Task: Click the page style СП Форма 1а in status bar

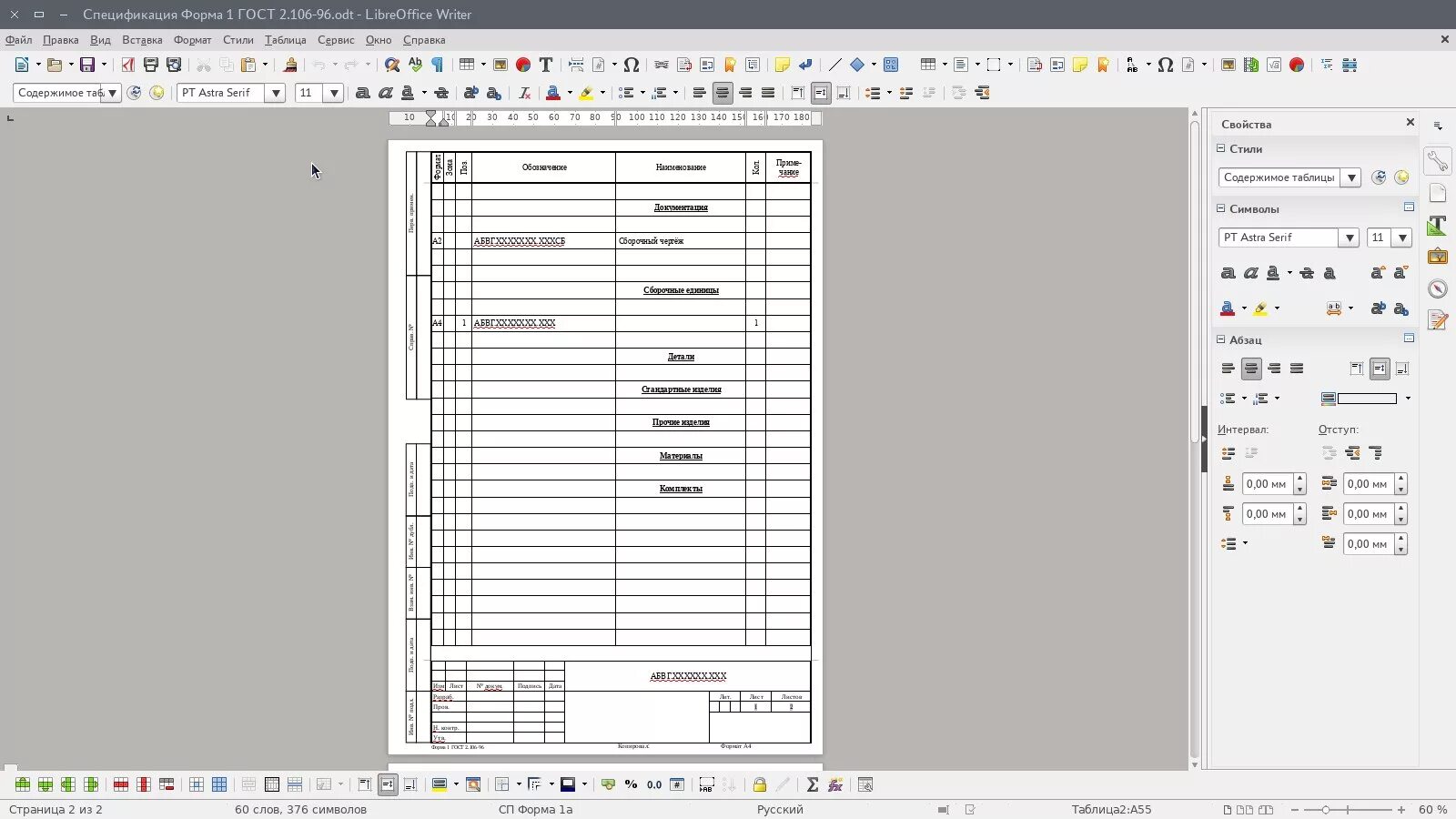Action: 535,809
